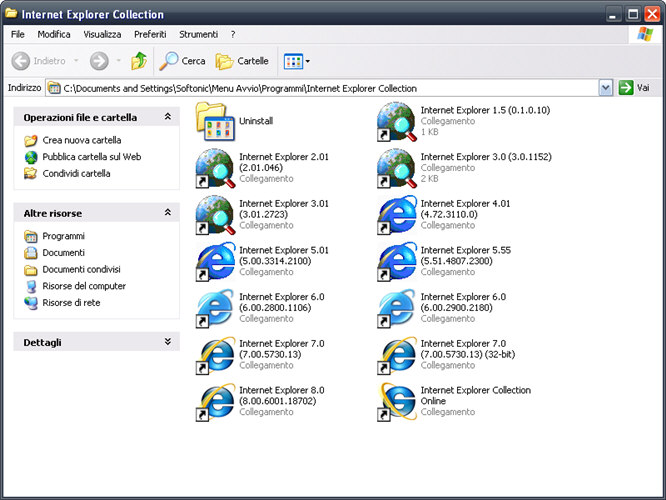Click the Avanti forward arrow button
The image size is (666, 500).
click(x=99, y=61)
